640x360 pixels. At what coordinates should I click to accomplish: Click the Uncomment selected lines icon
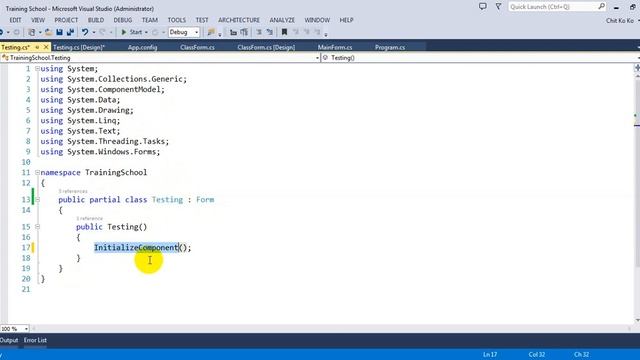(x=269, y=32)
